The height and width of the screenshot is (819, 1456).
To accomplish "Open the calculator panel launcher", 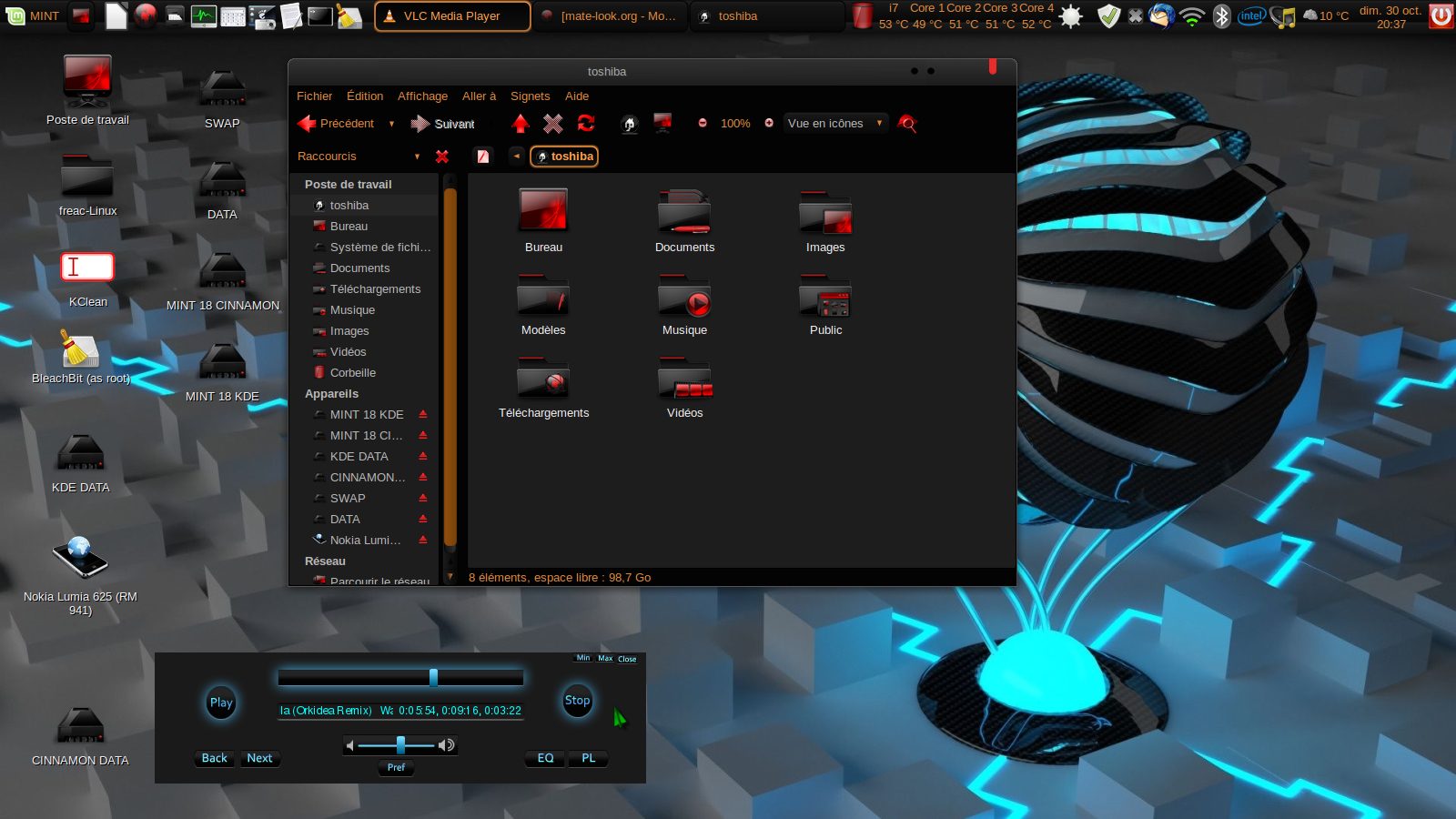I will (233, 15).
